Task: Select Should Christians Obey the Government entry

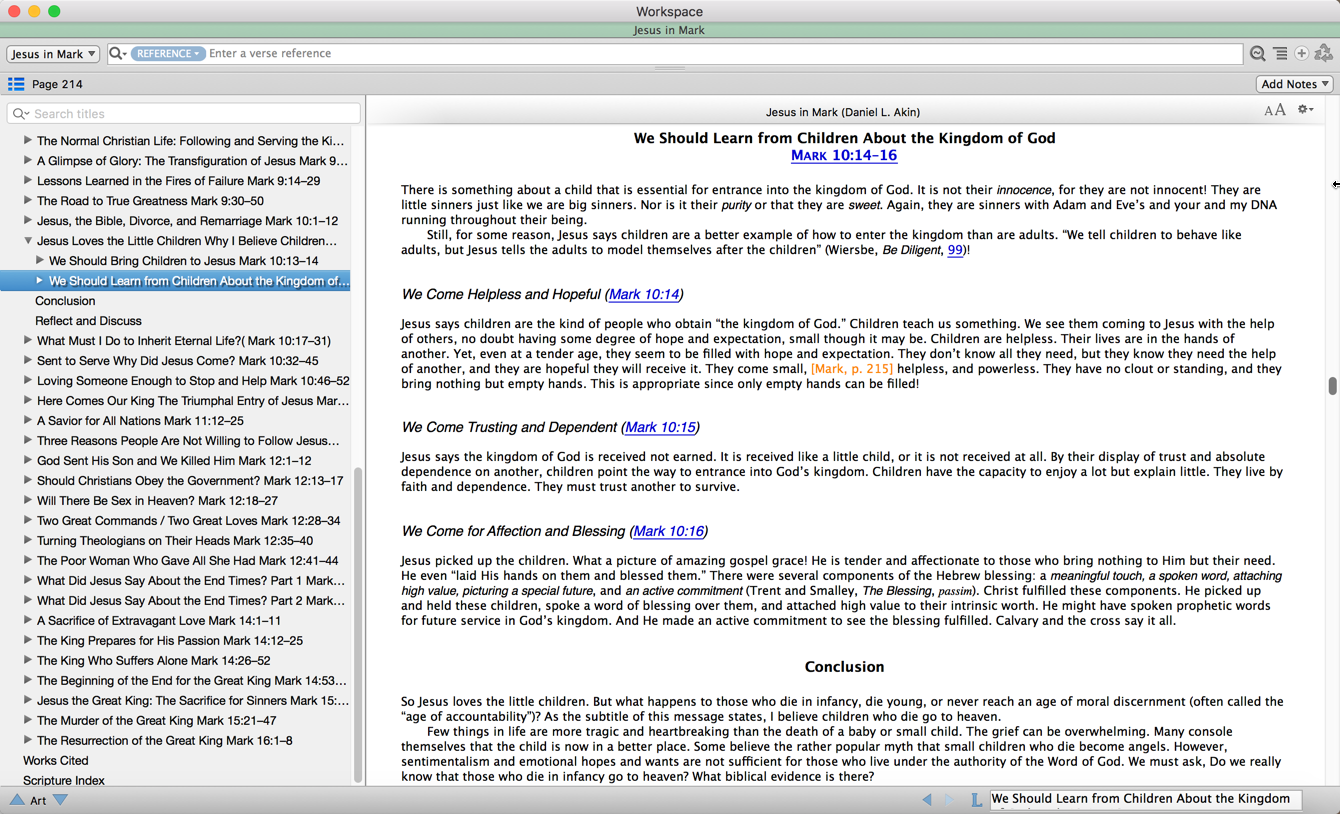Action: click(x=190, y=481)
